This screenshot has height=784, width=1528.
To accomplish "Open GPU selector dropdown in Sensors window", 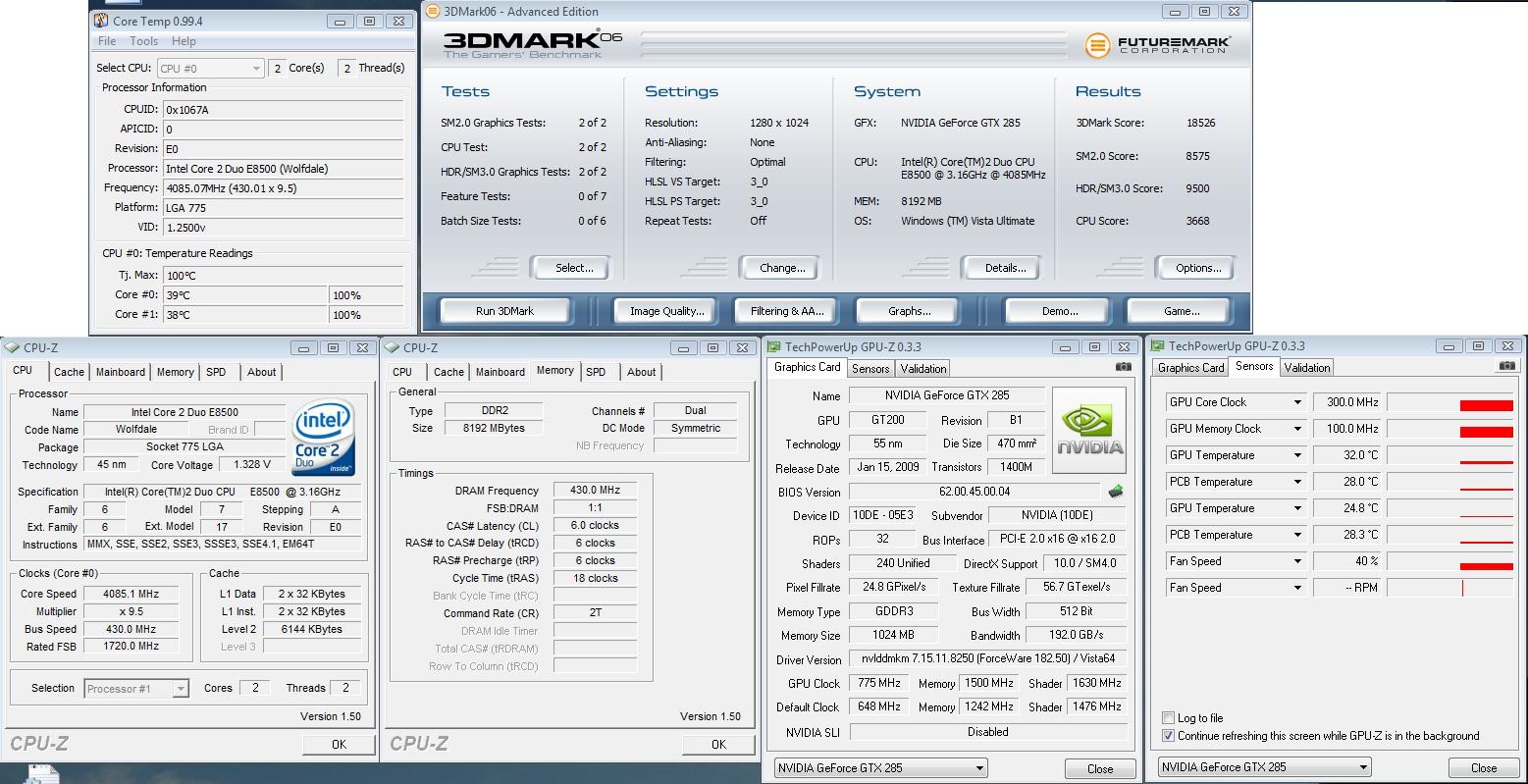I will pos(1264,766).
